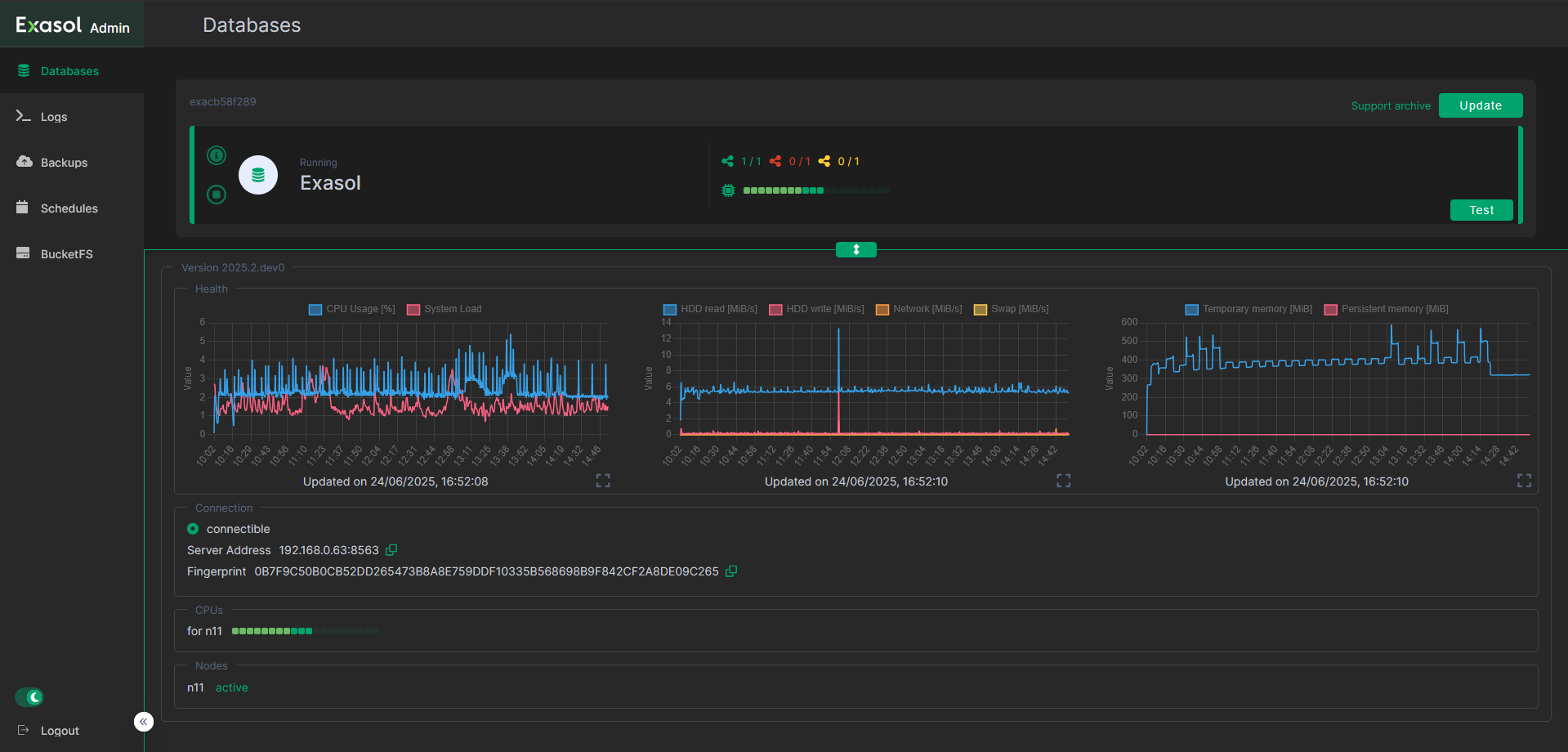Screen dimensions: 1568x752
Task: Click the Logs terminal prompt icon
Action: coord(24,116)
